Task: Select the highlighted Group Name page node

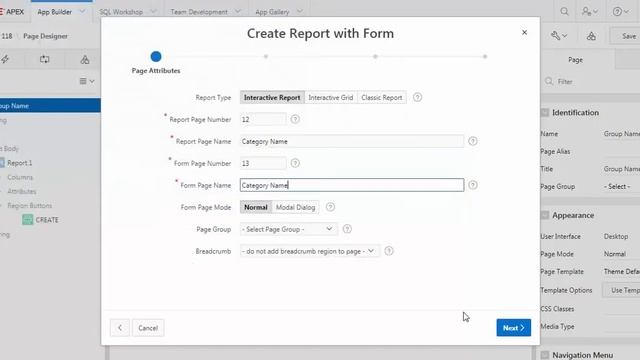Action: [x=50, y=106]
